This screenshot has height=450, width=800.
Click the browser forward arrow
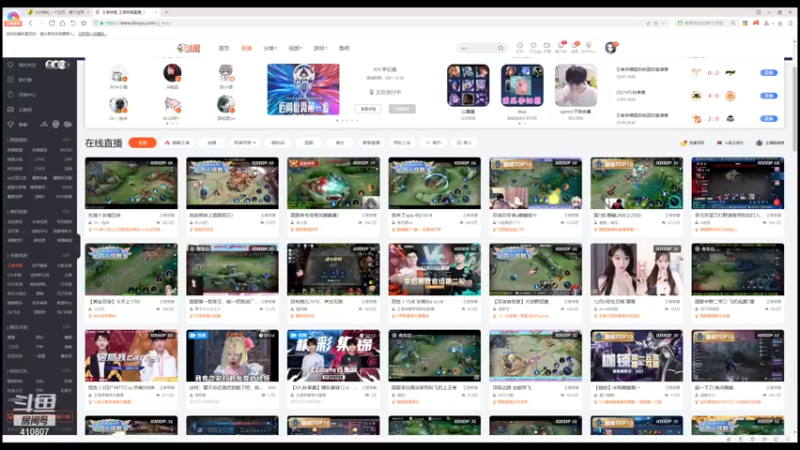click(x=41, y=23)
